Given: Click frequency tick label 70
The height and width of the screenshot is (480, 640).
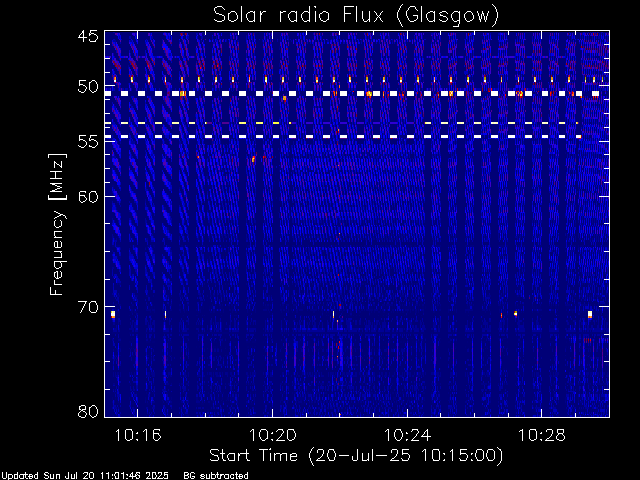Looking at the screenshot, I should [88, 307].
